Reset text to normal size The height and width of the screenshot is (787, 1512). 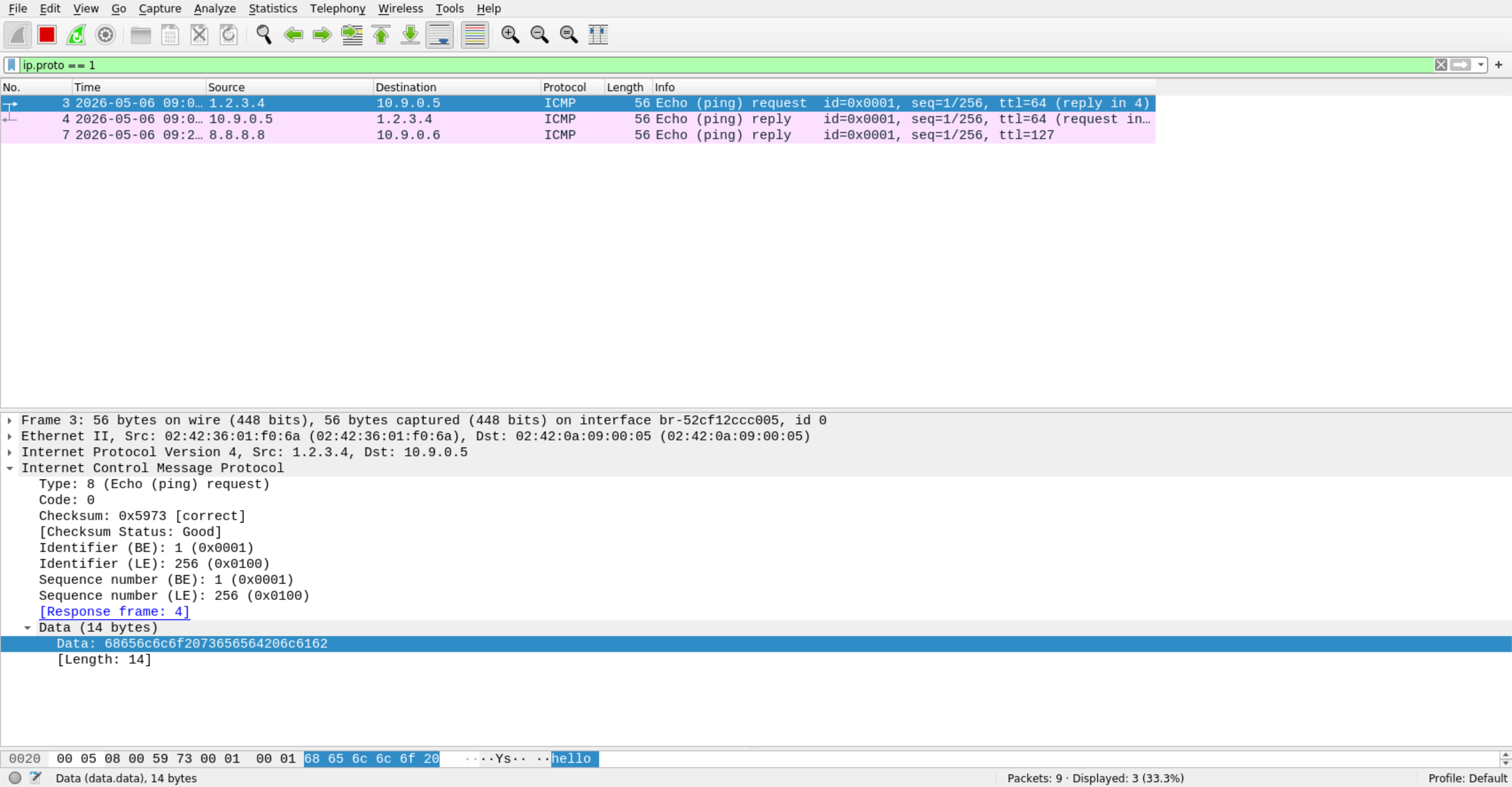[568, 35]
